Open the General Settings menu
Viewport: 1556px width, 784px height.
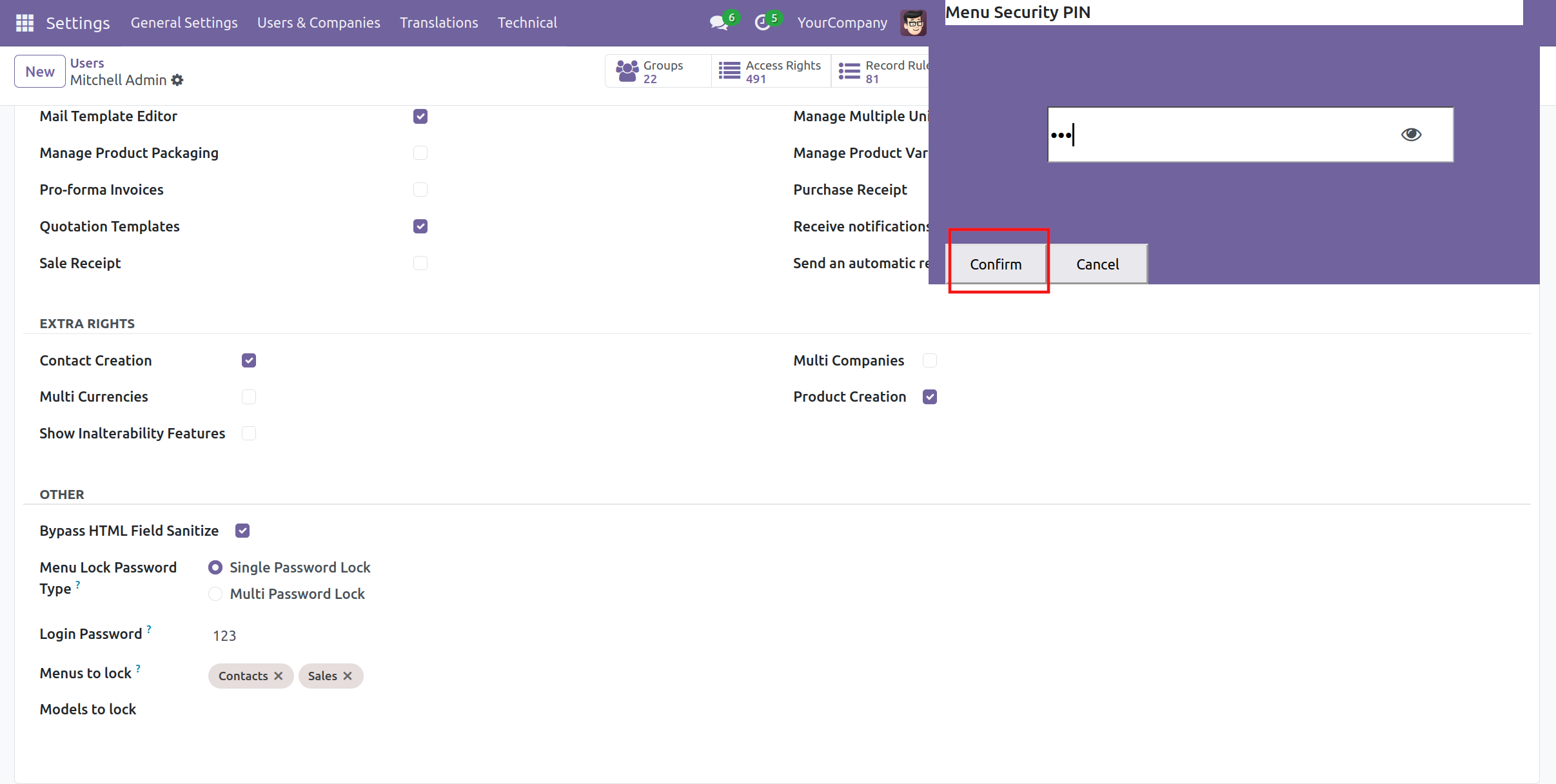click(184, 23)
